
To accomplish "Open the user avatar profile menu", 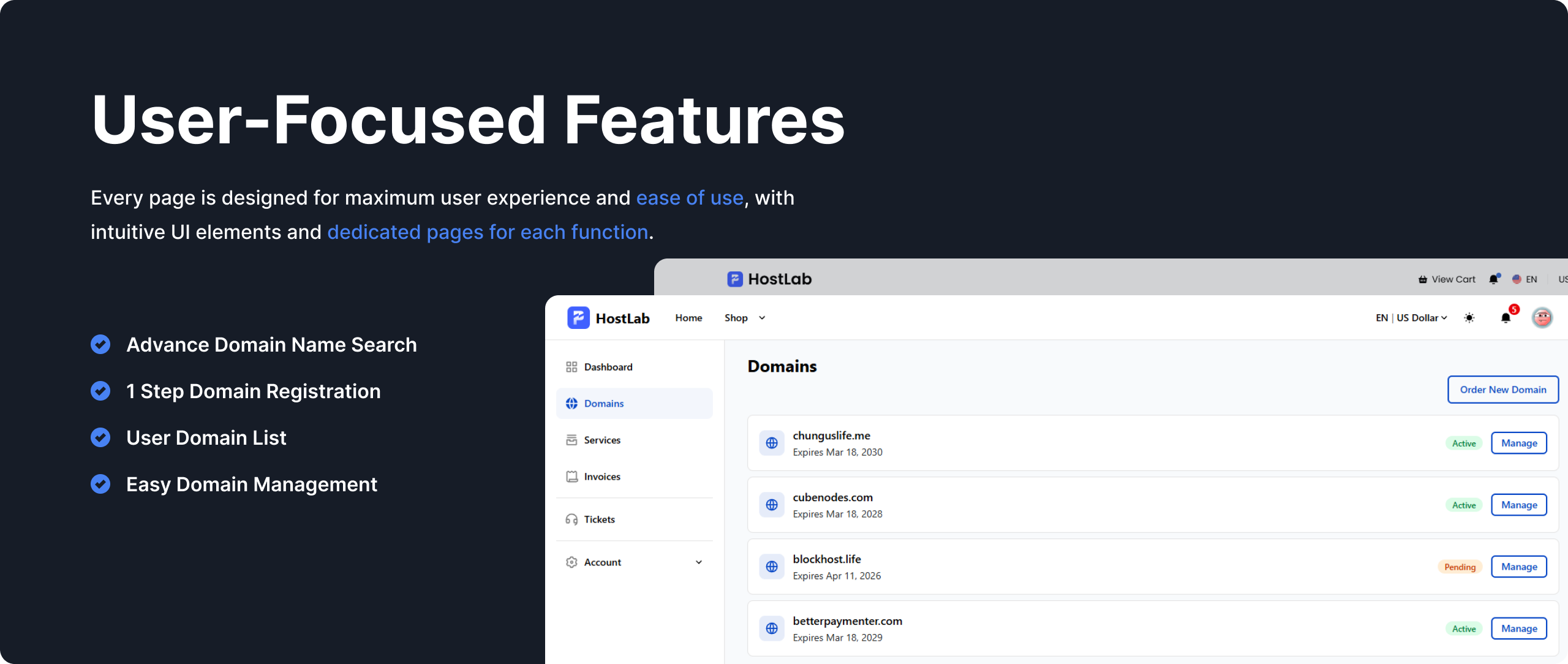I will [1542, 317].
